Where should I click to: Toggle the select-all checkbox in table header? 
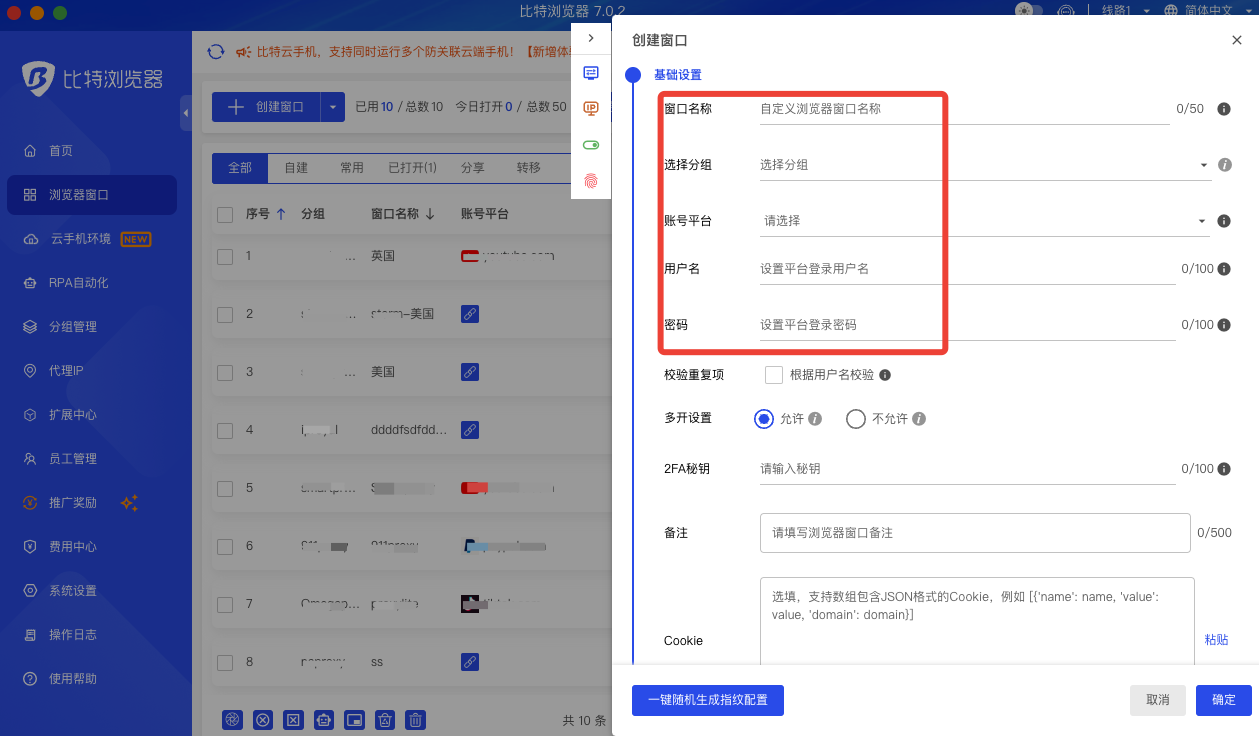click(225, 214)
